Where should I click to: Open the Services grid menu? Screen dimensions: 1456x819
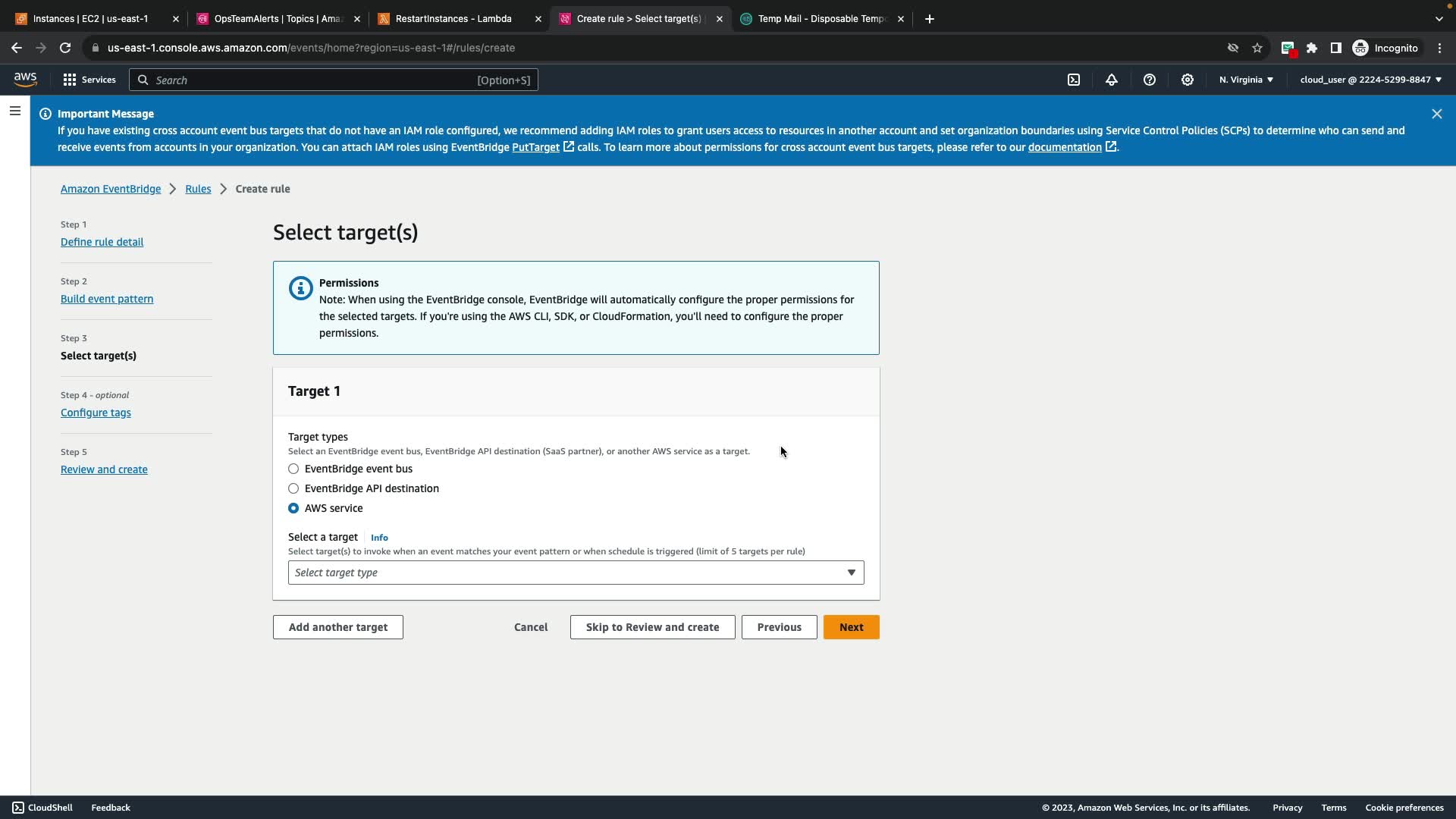click(x=89, y=80)
